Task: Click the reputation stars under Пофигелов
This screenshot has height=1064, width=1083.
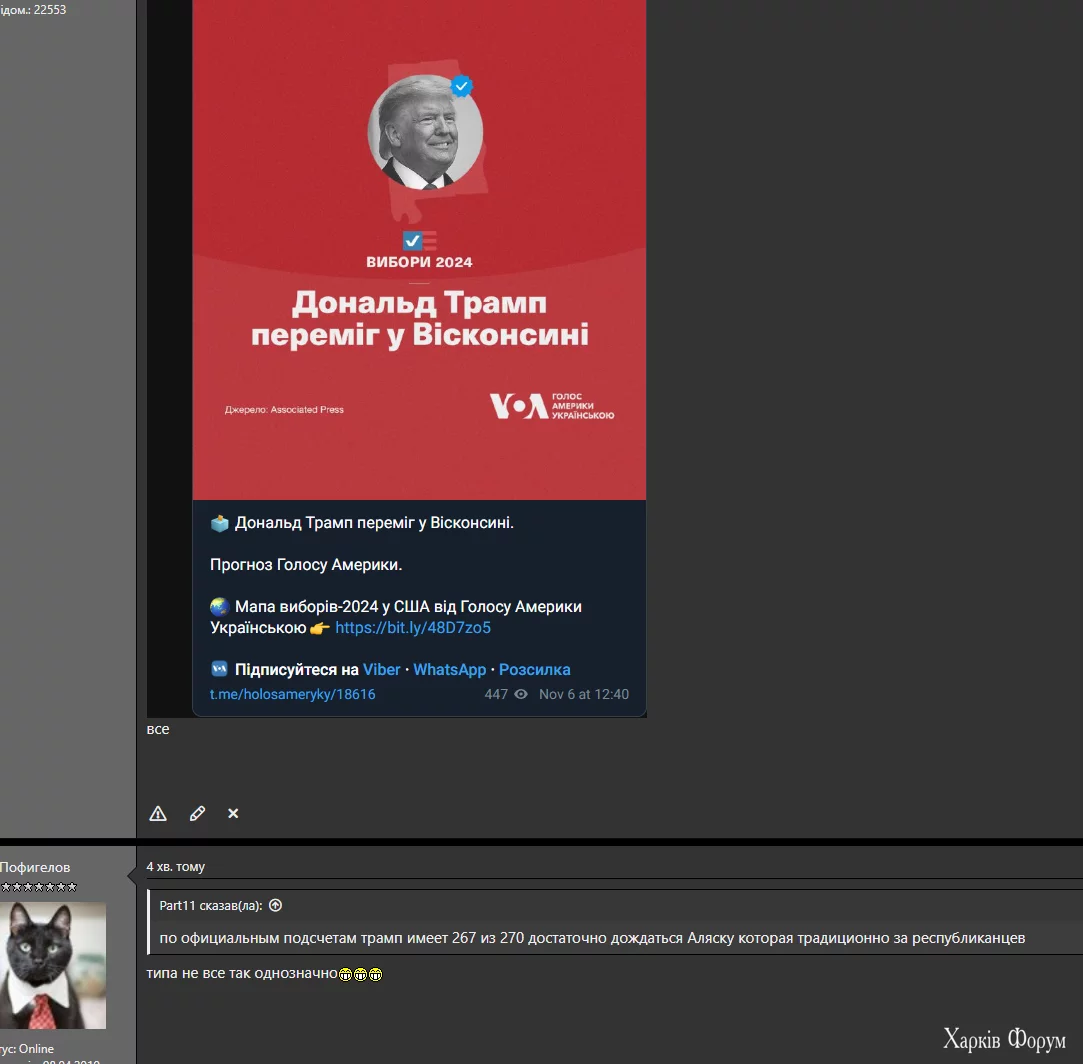Action: click(x=36, y=886)
